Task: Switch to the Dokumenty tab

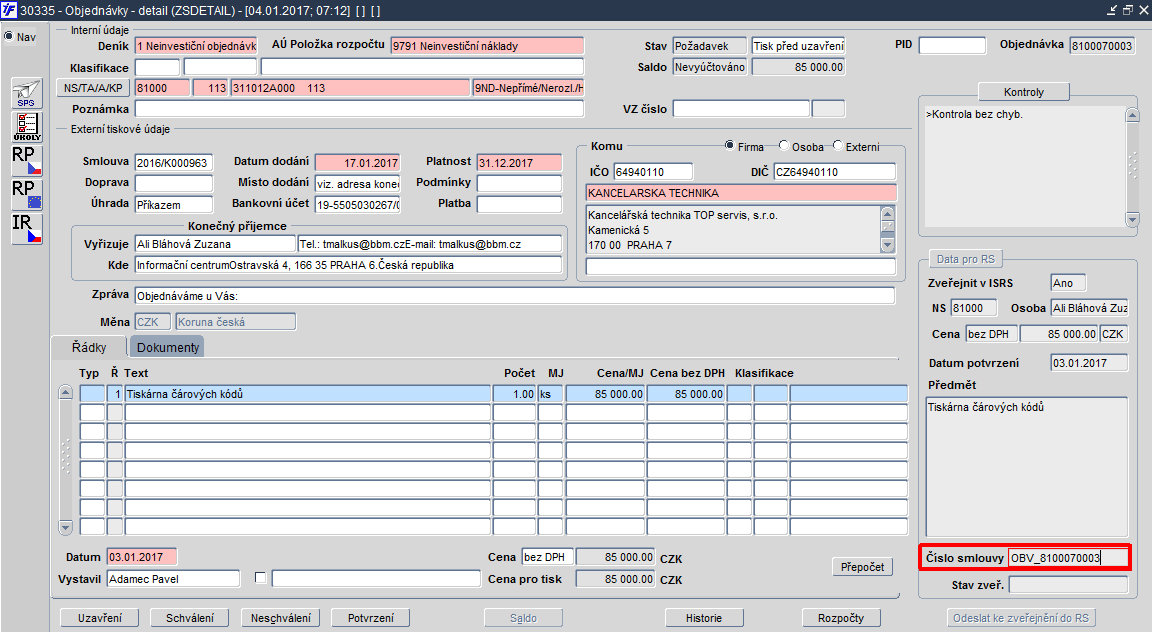Action: click(x=167, y=347)
